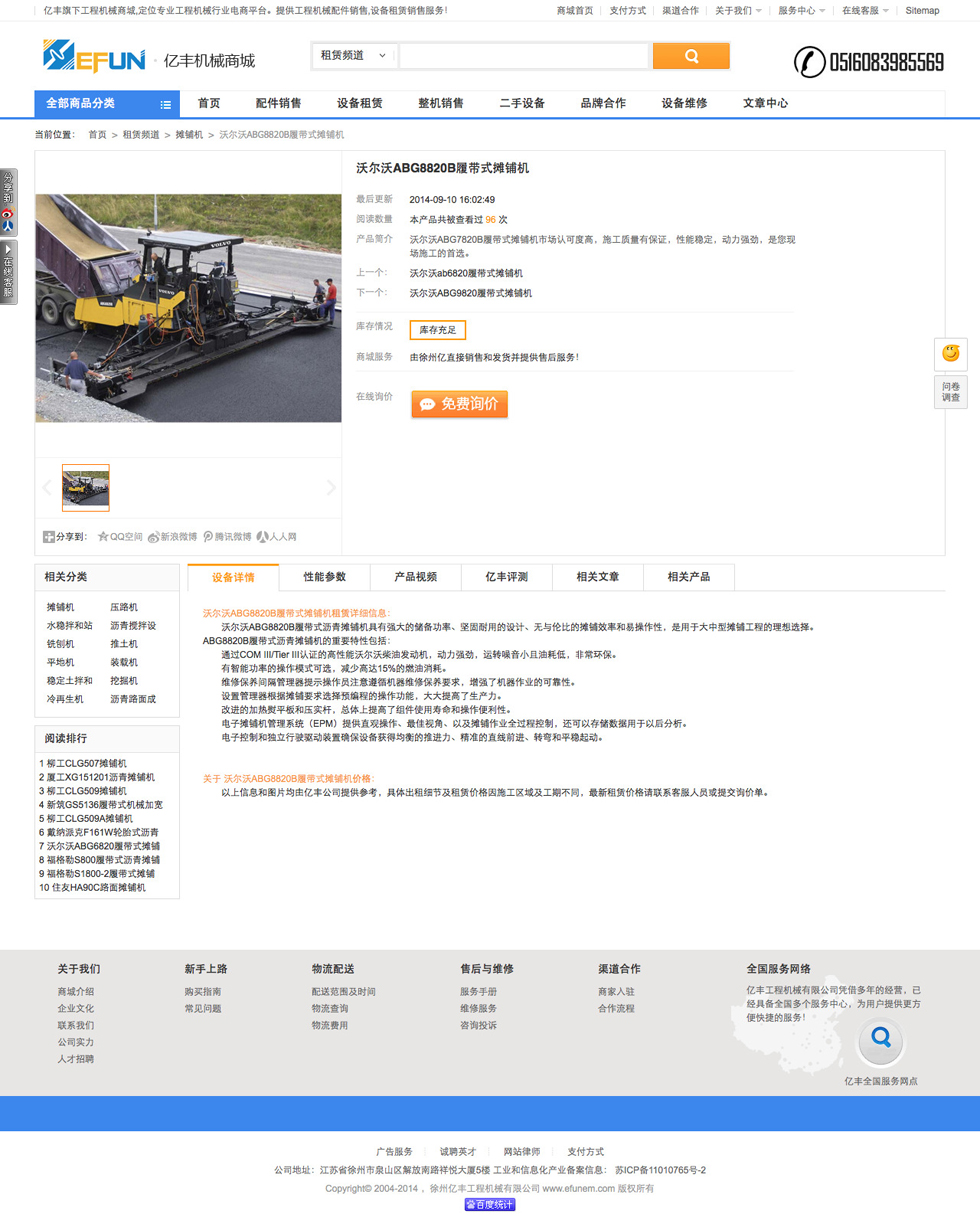Screen dimensions: 980x1227
Task: Open next product 沃尔沃ABG9820履带式摊铺机
Action: click(x=471, y=293)
